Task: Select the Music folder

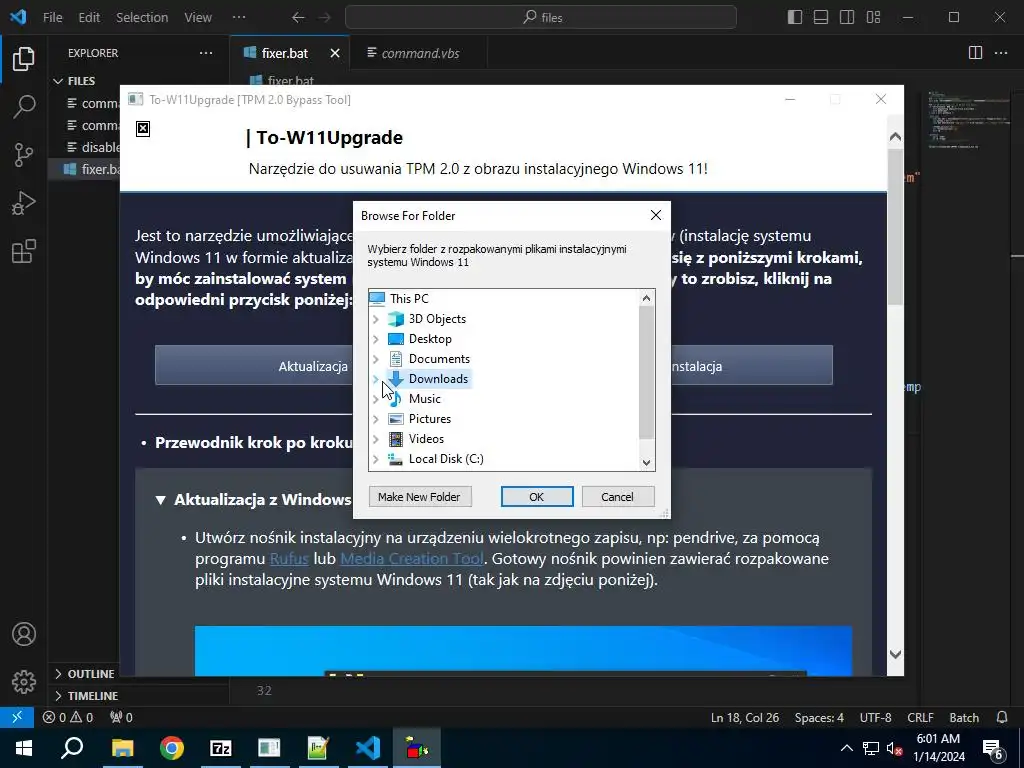Action: pyautogui.click(x=424, y=399)
